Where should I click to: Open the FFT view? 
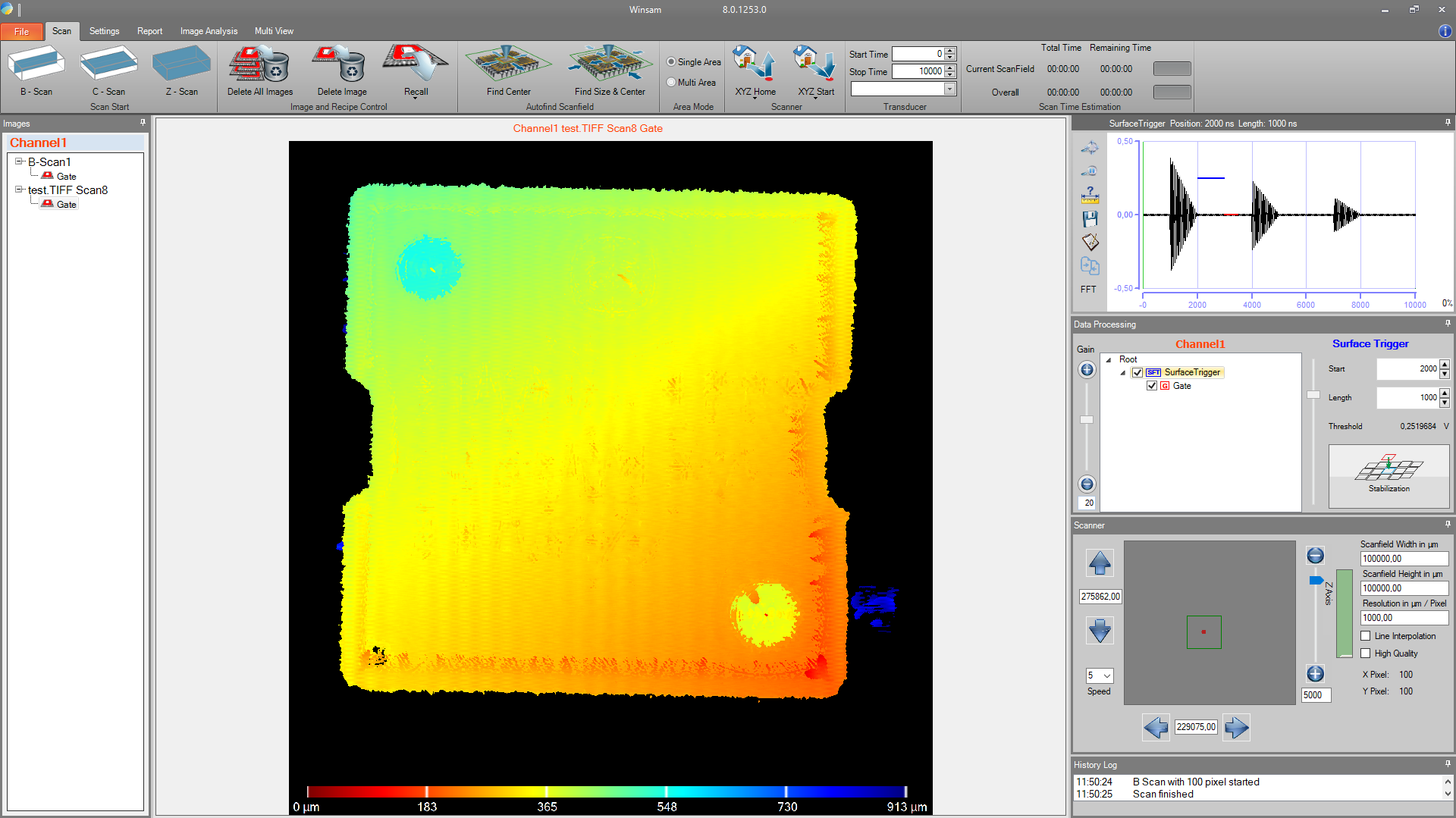pyautogui.click(x=1088, y=289)
